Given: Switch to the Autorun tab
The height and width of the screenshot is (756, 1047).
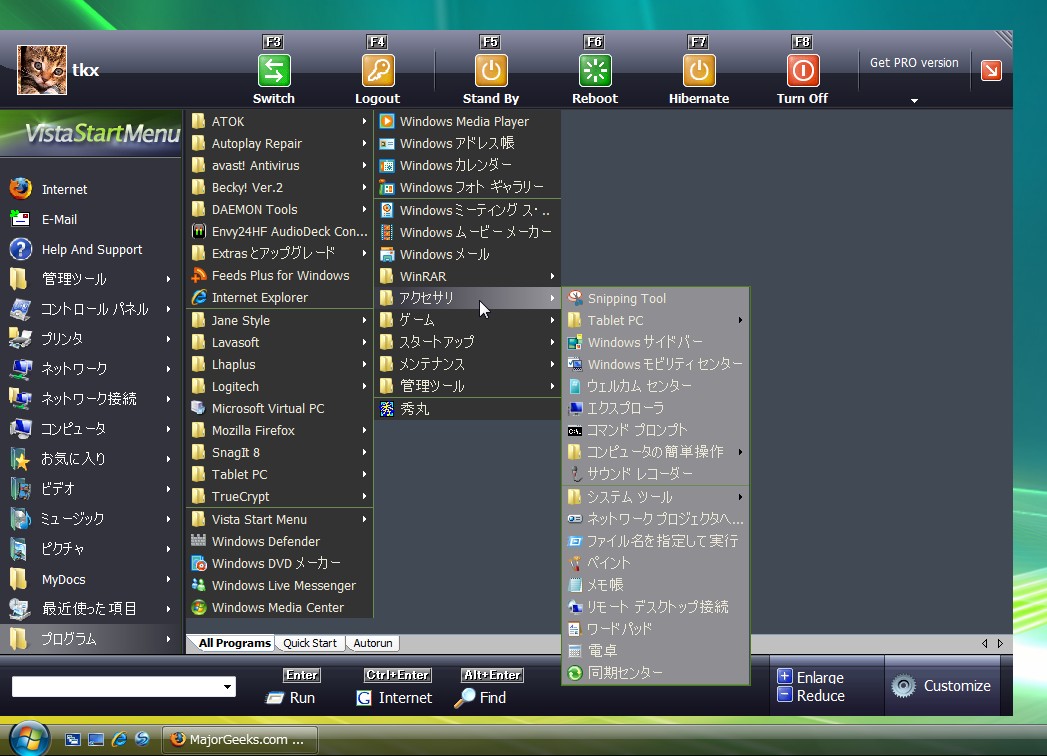Looking at the screenshot, I should tap(373, 643).
